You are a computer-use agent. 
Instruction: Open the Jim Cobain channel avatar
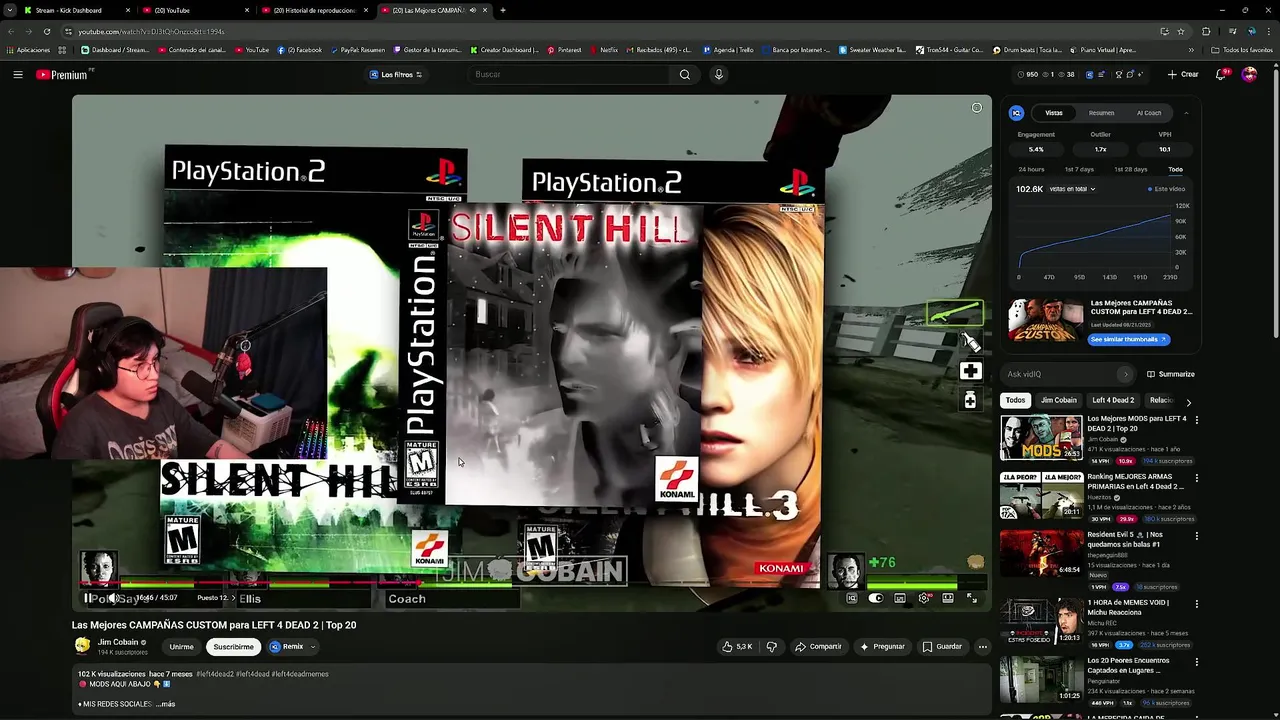(x=82, y=646)
